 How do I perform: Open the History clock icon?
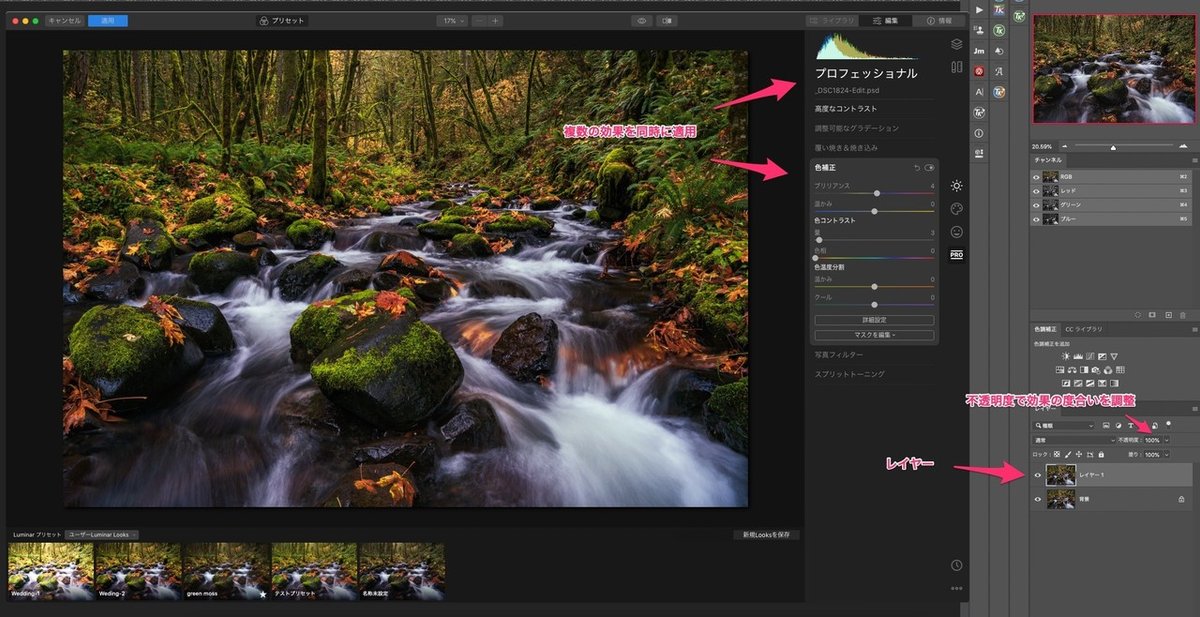click(x=956, y=566)
